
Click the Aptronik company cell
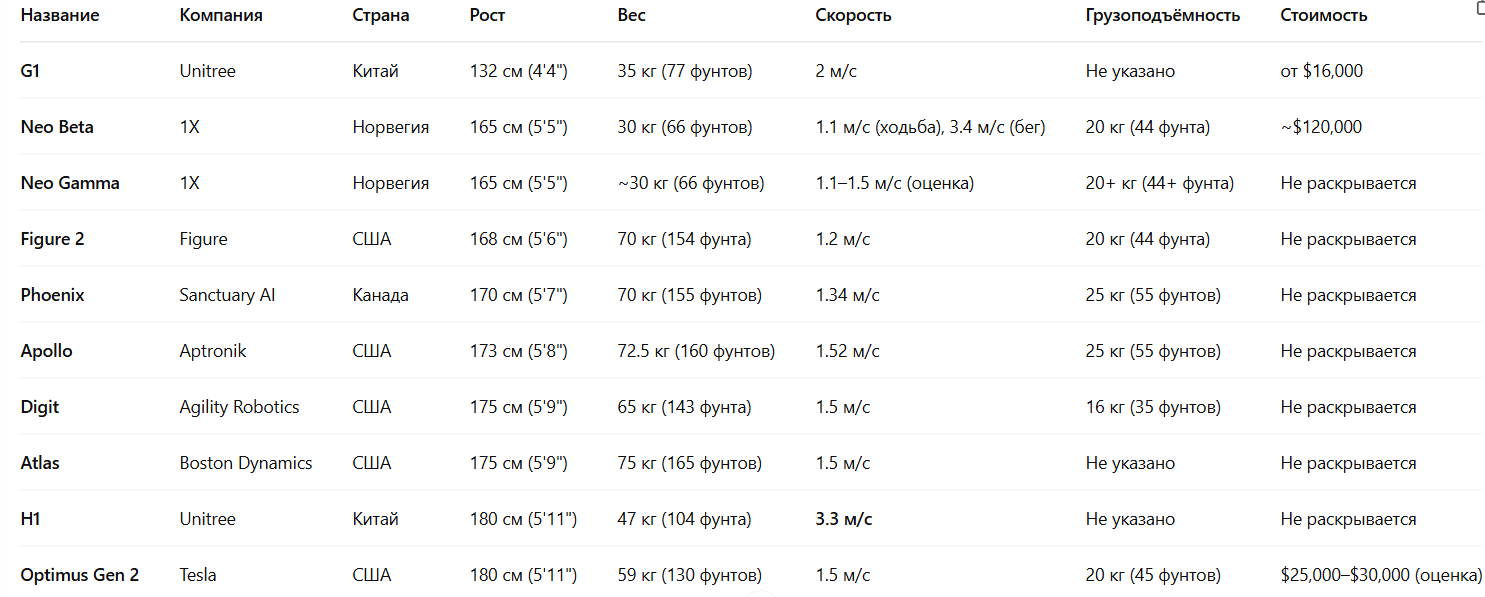(213, 351)
